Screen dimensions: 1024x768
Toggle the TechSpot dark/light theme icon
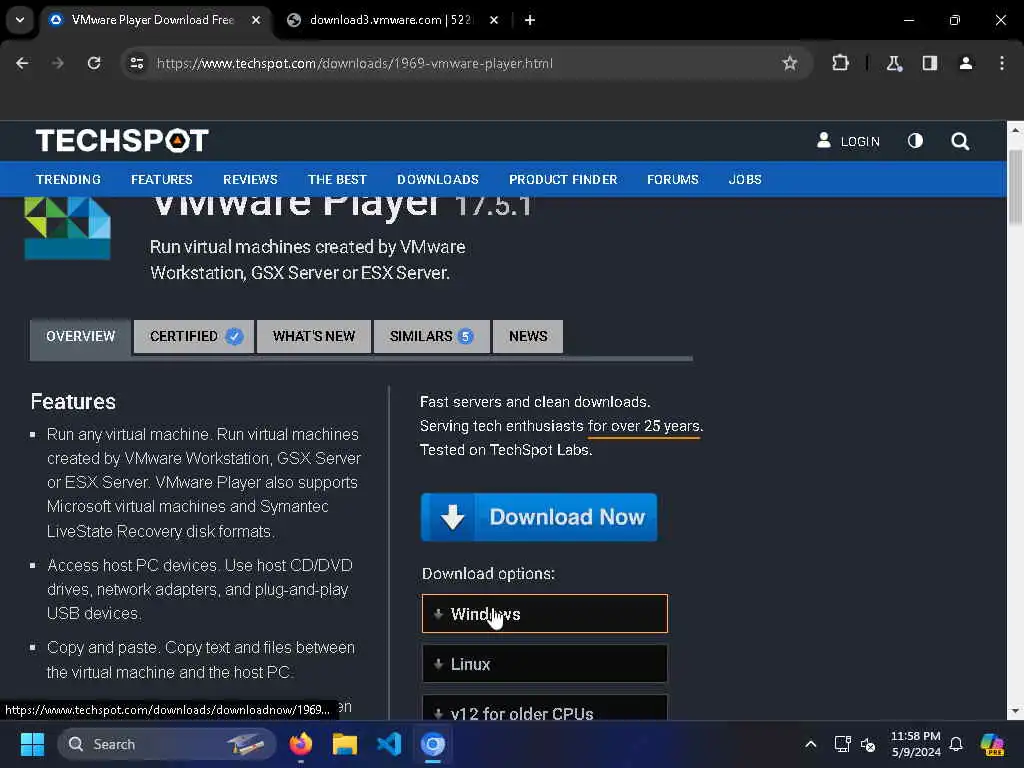(x=915, y=140)
